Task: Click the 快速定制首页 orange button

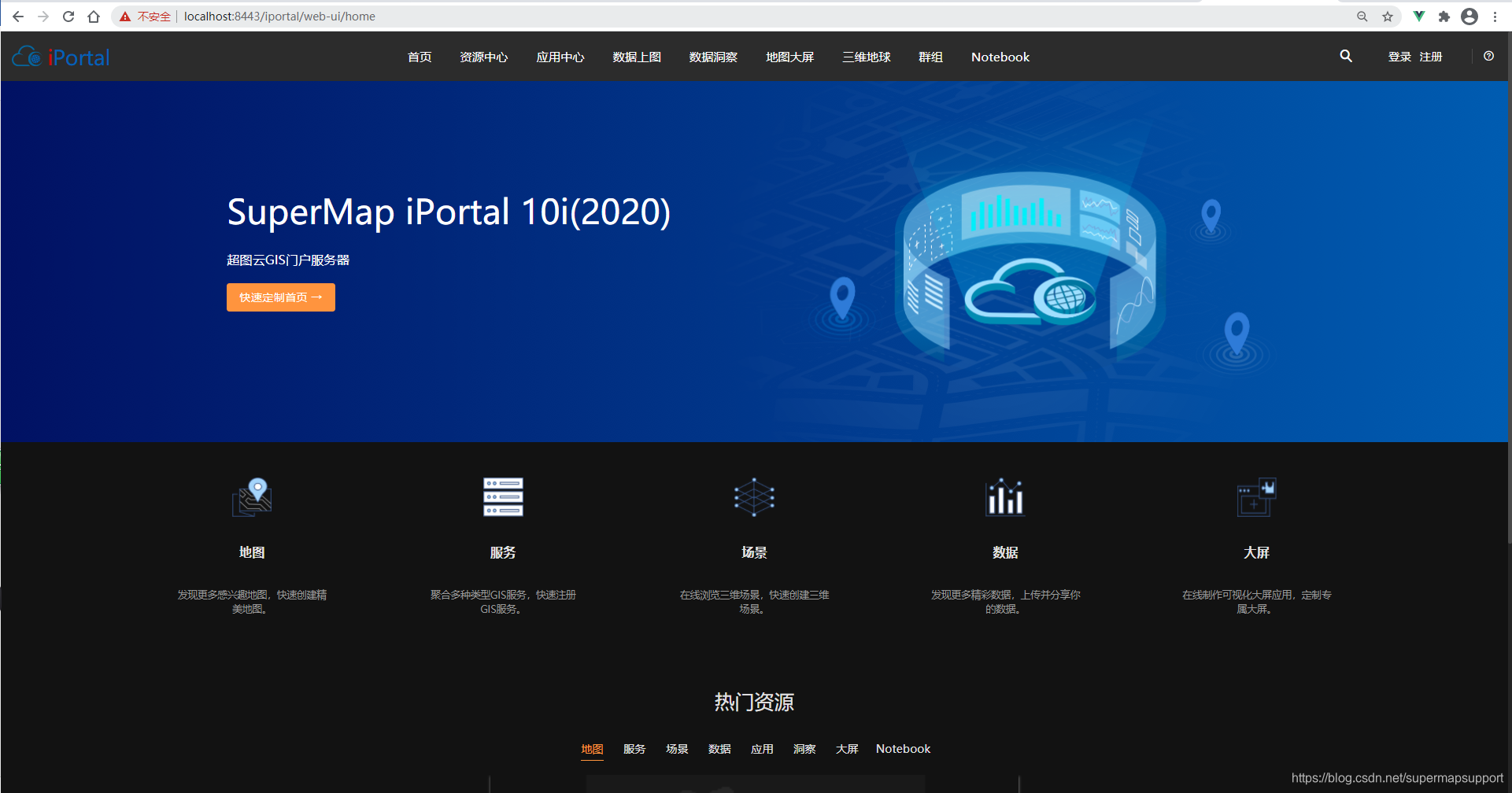Action: pos(281,297)
